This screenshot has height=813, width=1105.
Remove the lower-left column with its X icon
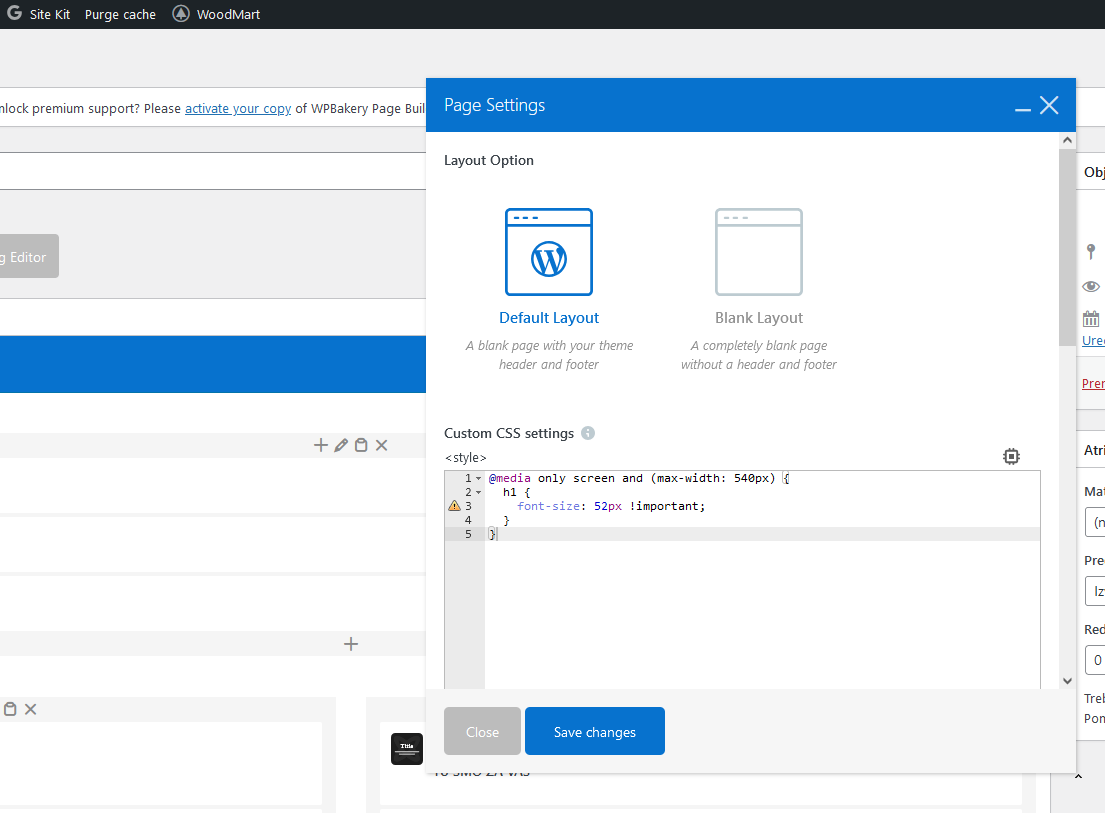(30, 709)
